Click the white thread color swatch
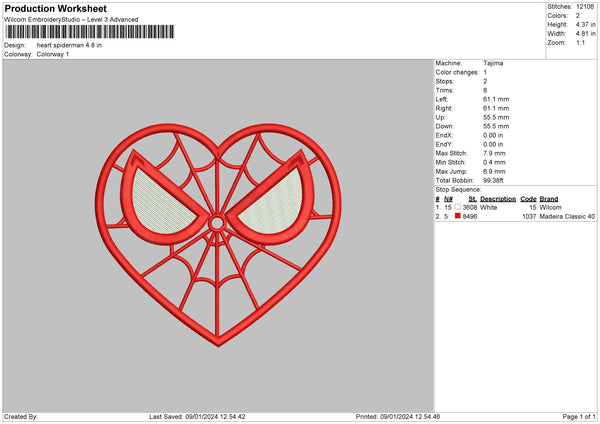The image size is (600, 424). click(x=458, y=207)
